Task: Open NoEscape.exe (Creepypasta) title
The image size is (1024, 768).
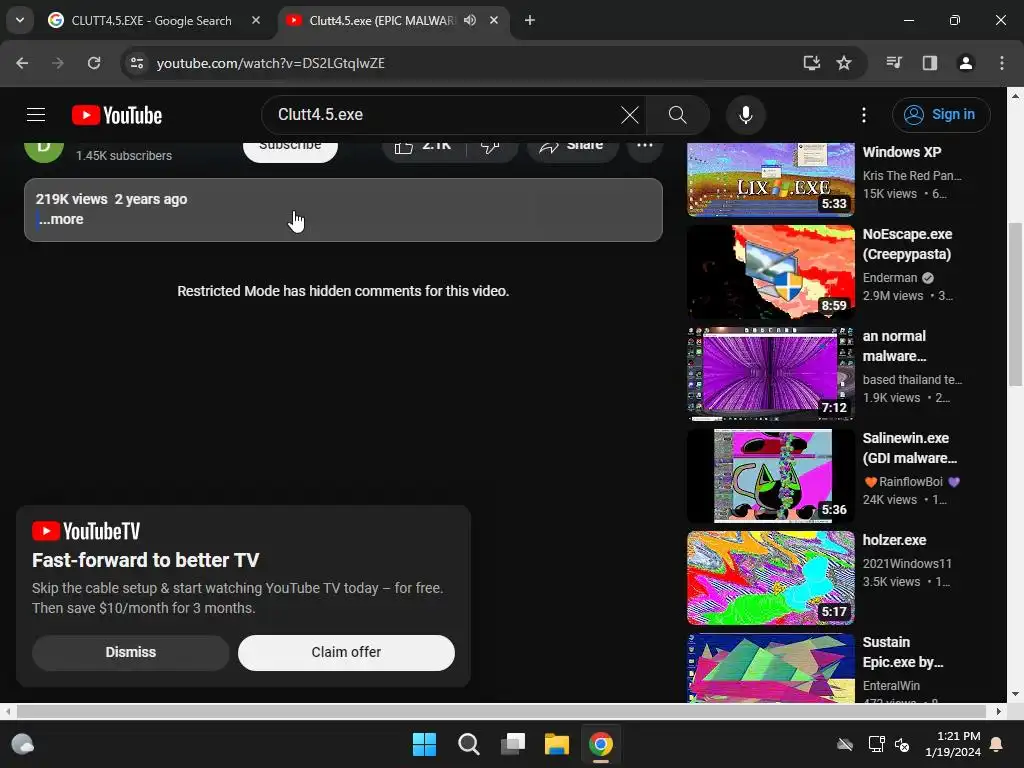Action: click(907, 244)
